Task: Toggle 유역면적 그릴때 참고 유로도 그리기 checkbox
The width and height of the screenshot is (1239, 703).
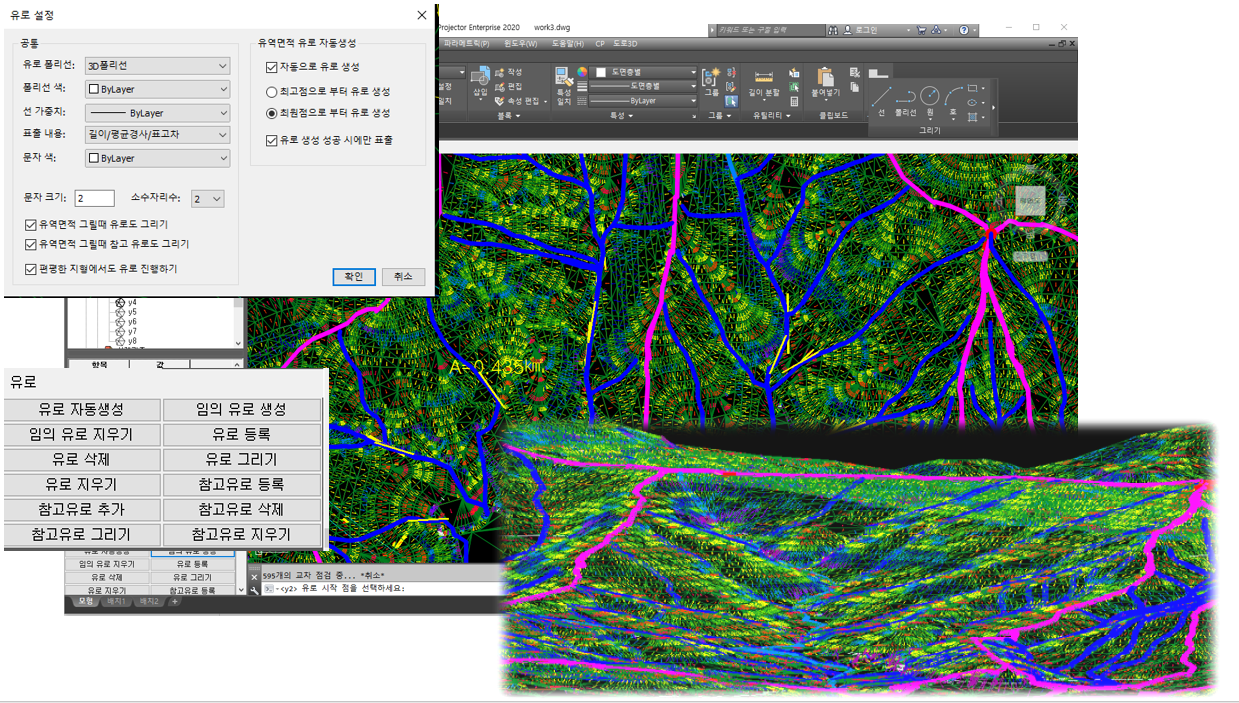Action: (x=31, y=244)
